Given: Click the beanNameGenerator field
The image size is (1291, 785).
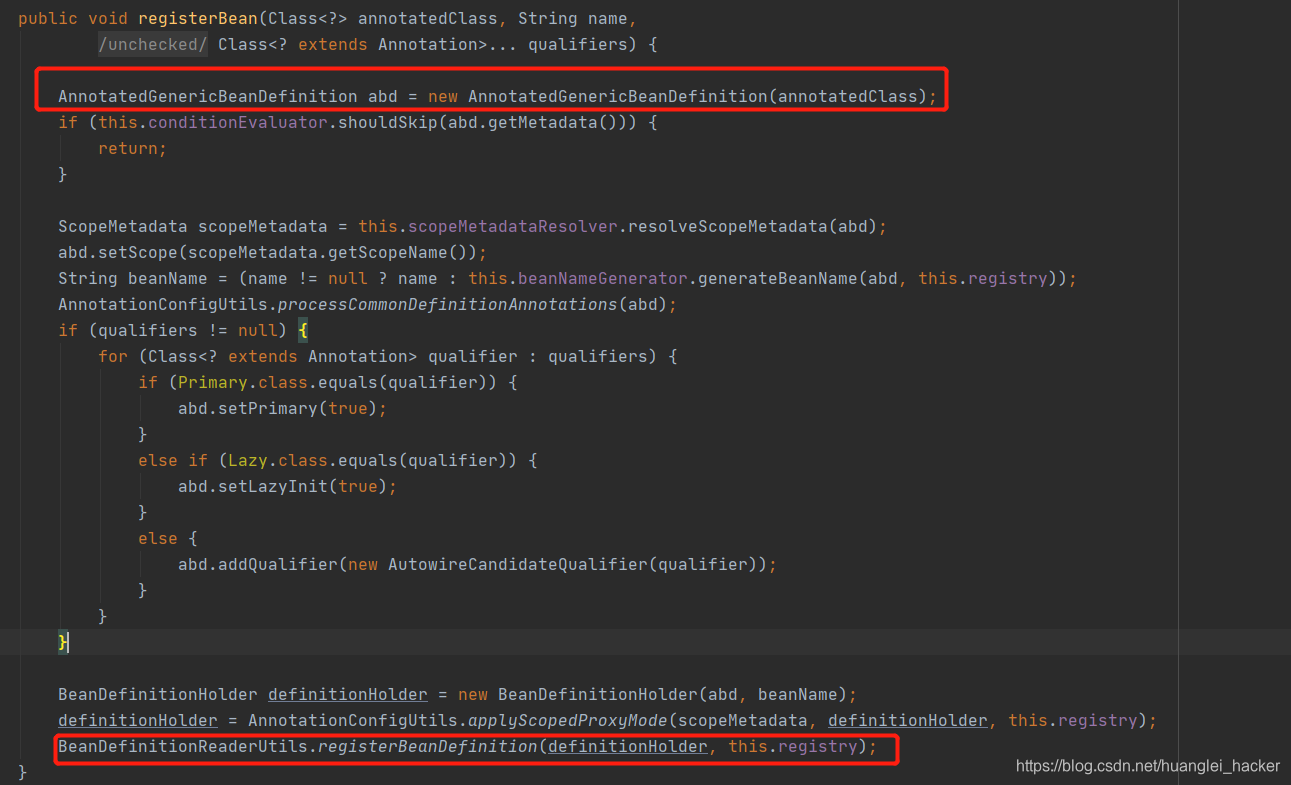Looking at the screenshot, I should 603,278.
